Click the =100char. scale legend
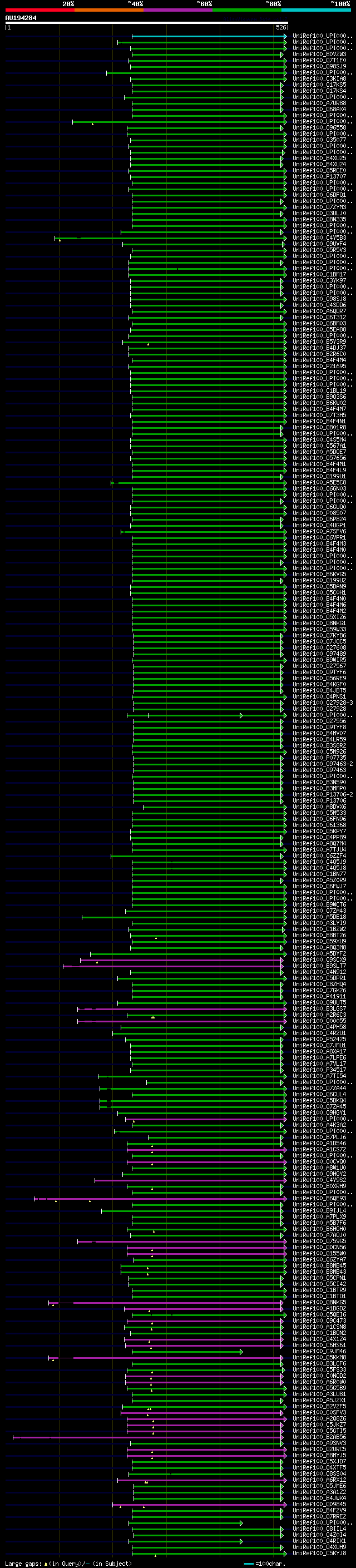The image size is (356, 1568). point(264,1564)
